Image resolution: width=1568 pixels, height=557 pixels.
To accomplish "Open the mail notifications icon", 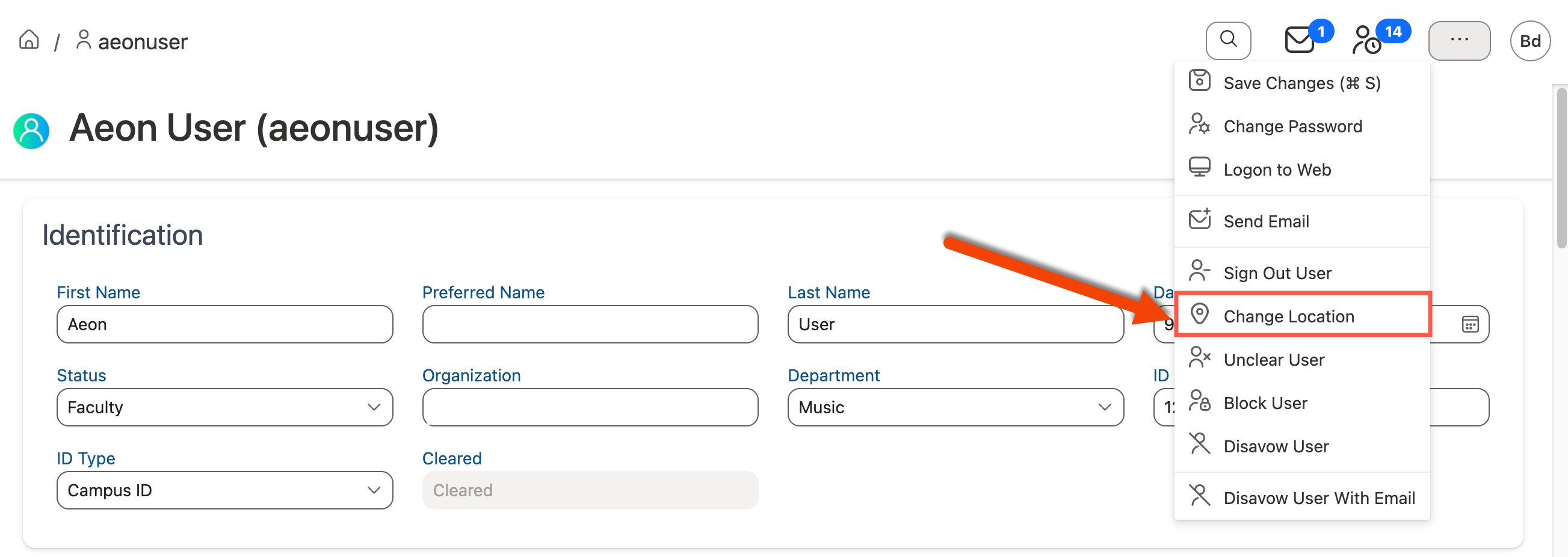I will [1299, 40].
